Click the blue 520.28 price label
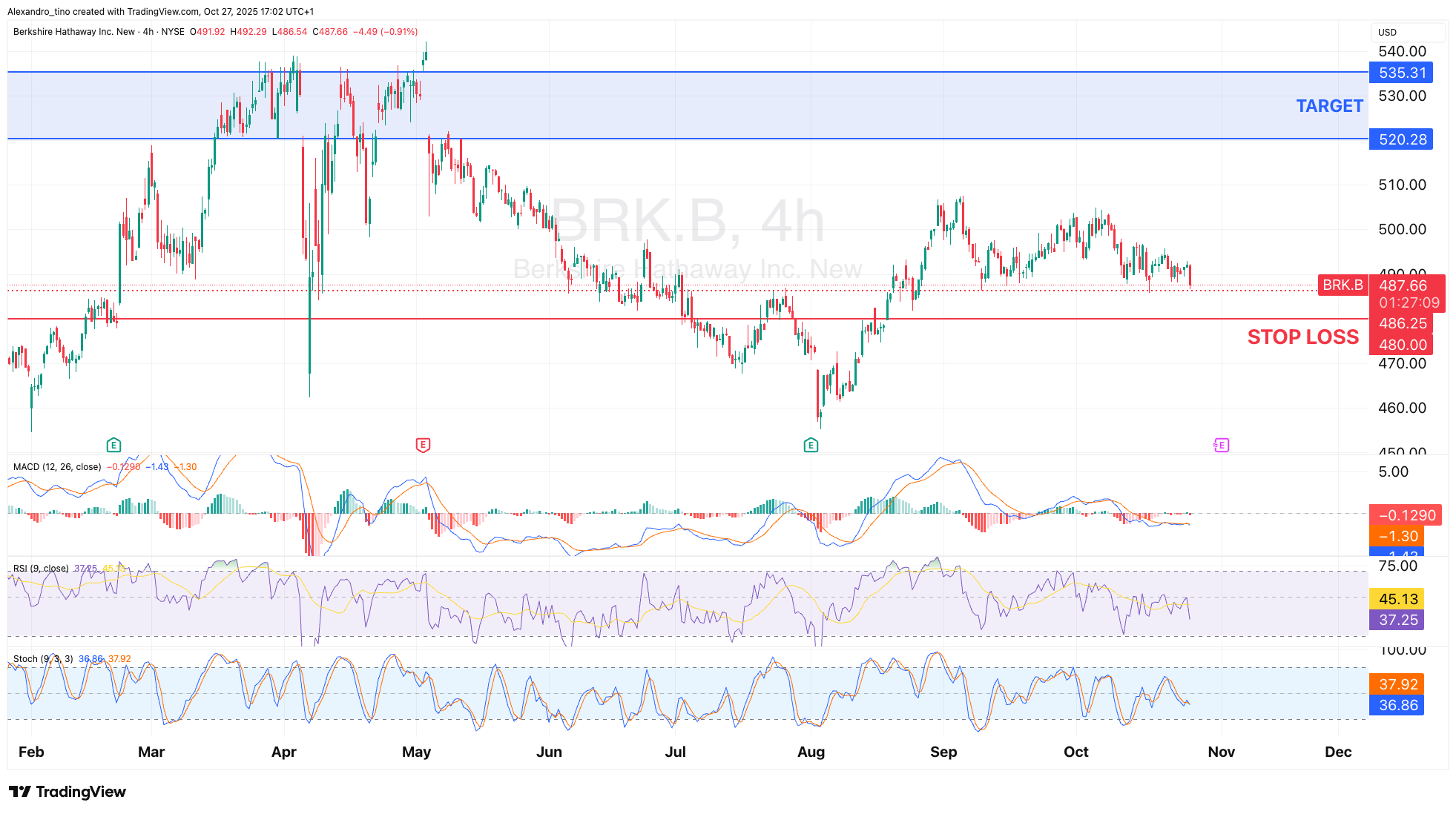The width and height of the screenshot is (1456, 814). coord(1401,139)
